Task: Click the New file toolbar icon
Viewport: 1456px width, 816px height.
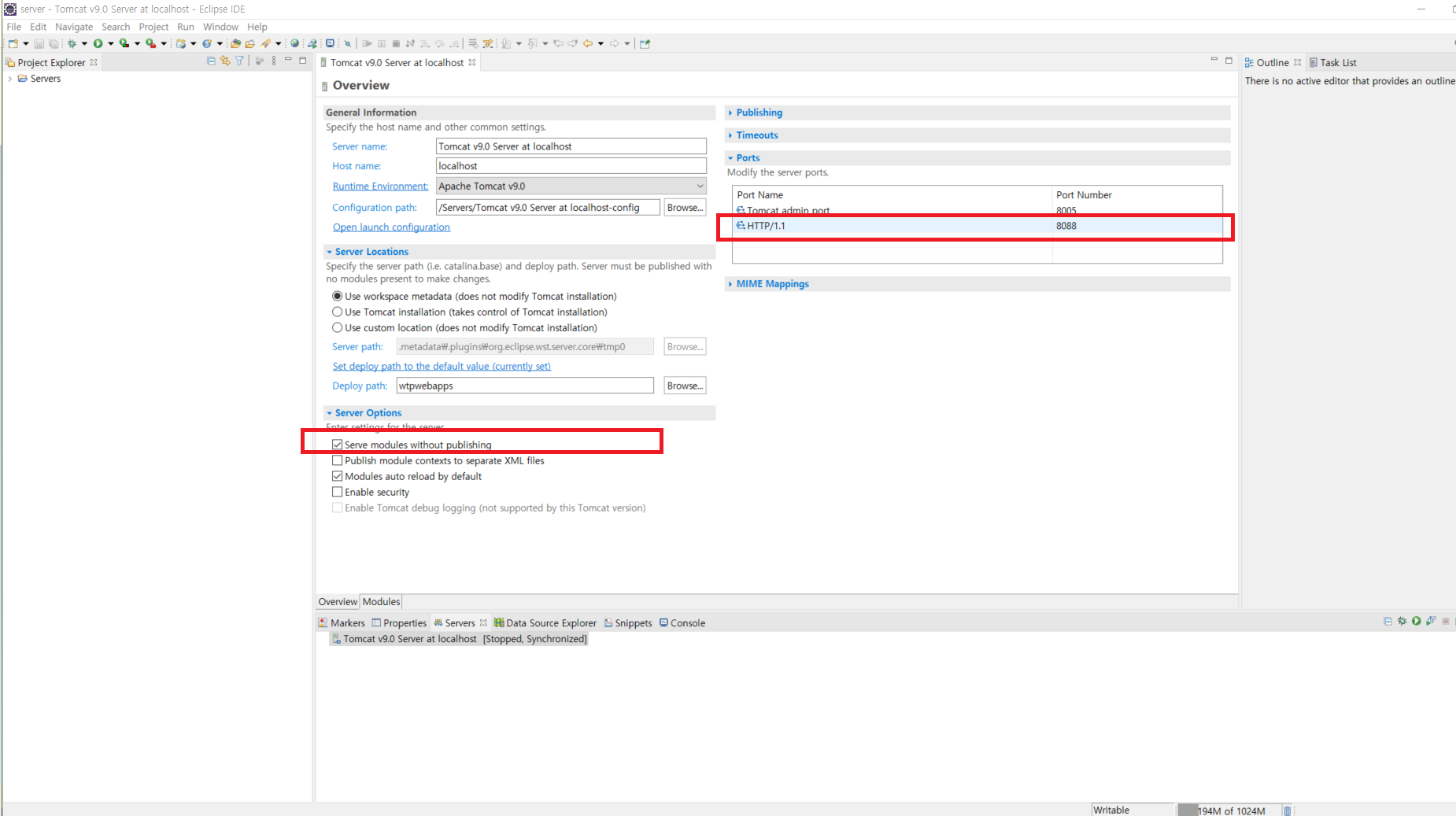Action: point(13,44)
